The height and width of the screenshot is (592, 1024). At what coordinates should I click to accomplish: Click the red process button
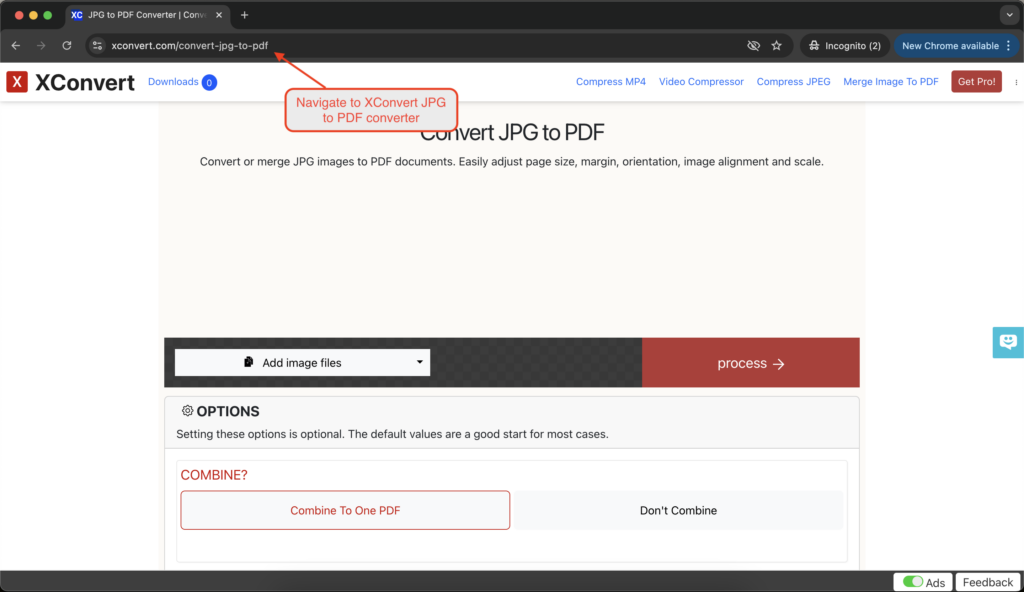click(750, 363)
